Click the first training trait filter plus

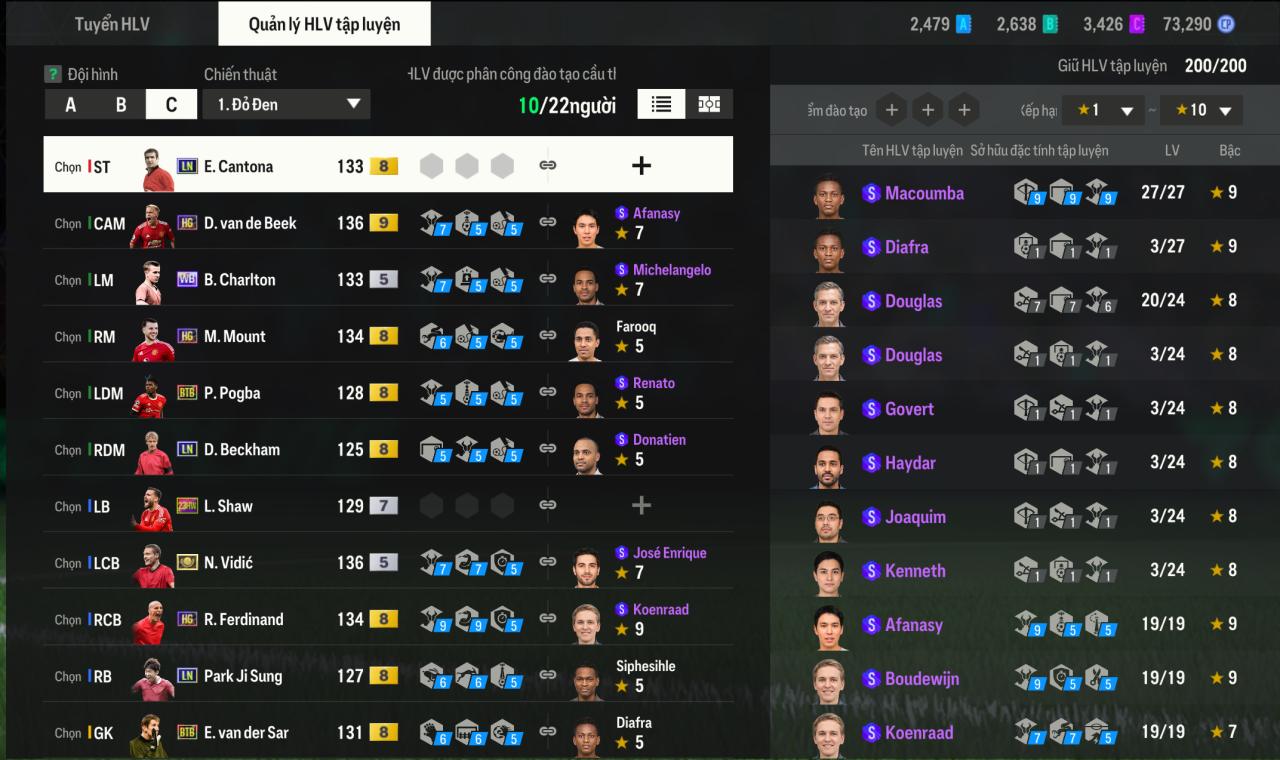892,110
